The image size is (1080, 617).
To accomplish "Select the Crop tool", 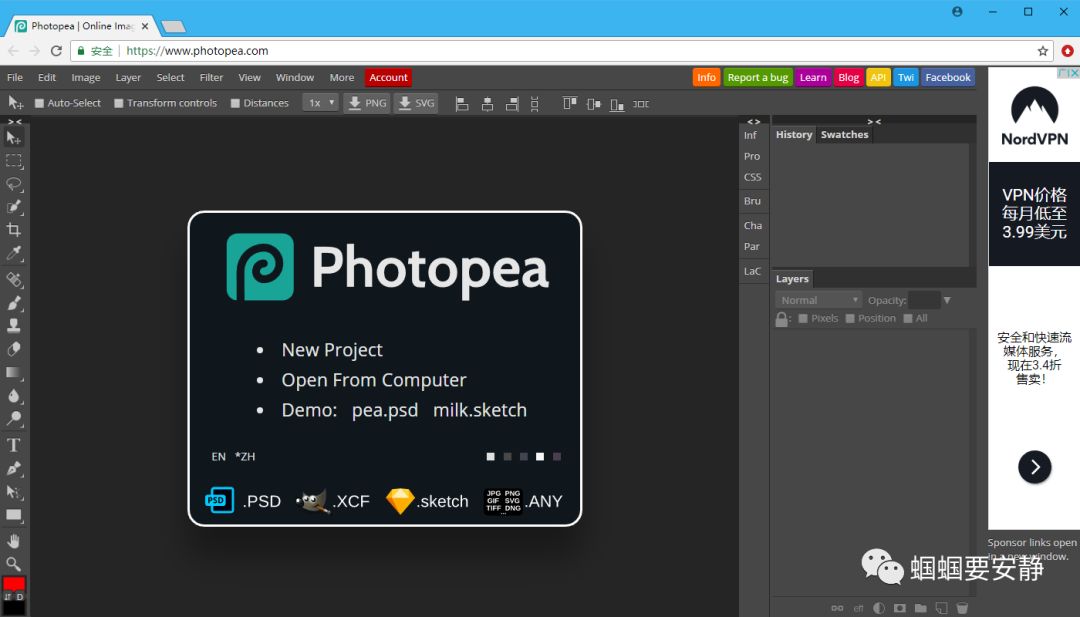I will tap(14, 231).
